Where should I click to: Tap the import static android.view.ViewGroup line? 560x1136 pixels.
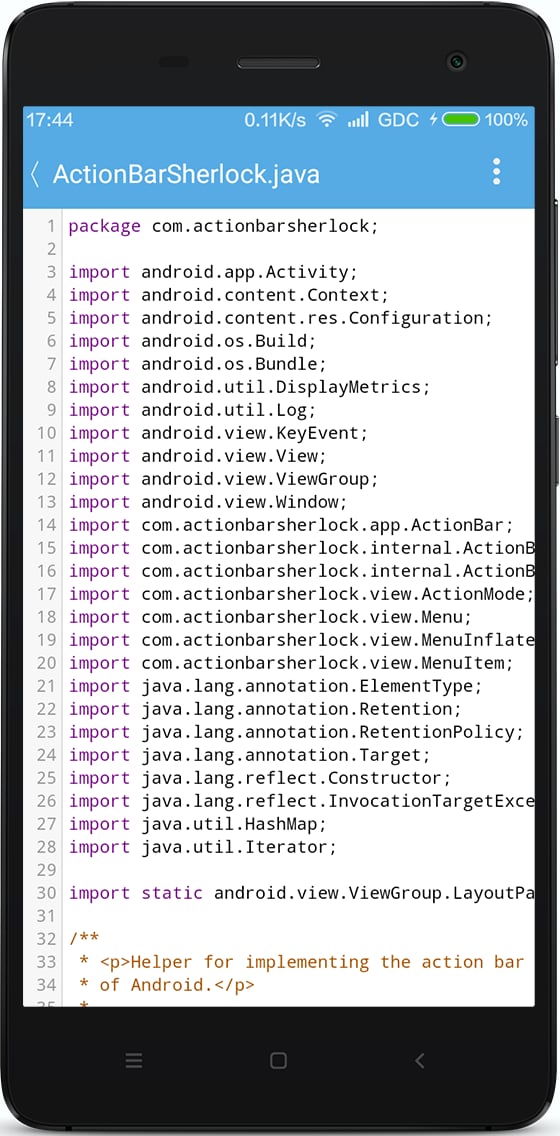[301, 893]
